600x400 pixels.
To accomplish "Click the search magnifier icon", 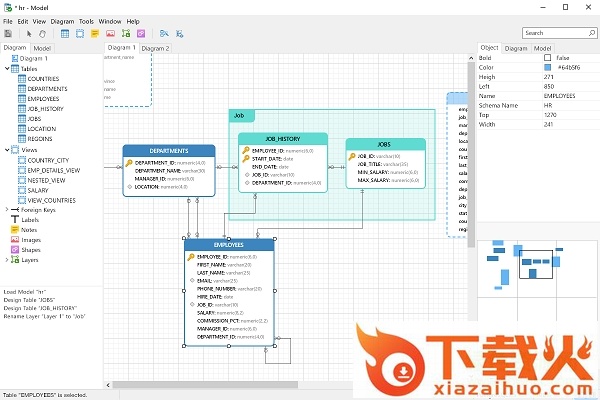I will coord(592,33).
